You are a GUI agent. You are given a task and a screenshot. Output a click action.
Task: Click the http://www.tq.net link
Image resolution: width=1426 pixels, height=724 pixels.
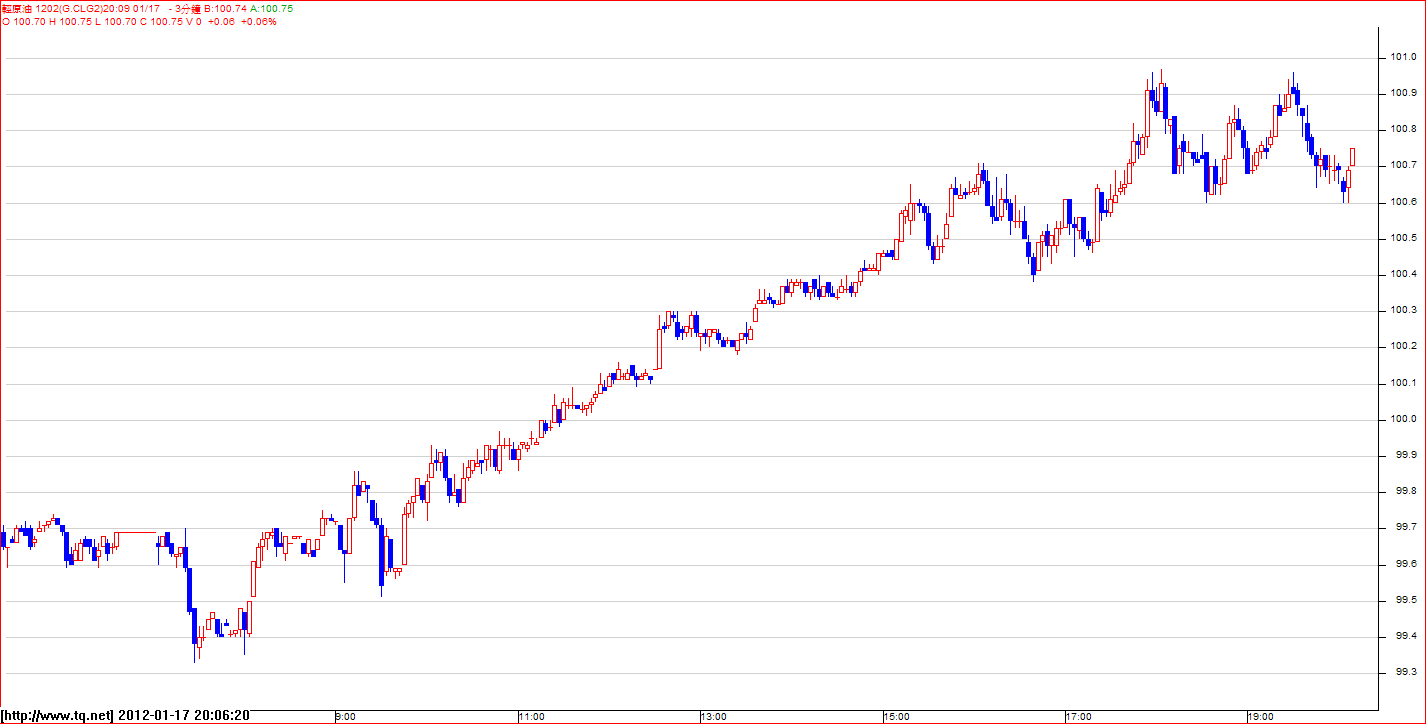pos(58,716)
